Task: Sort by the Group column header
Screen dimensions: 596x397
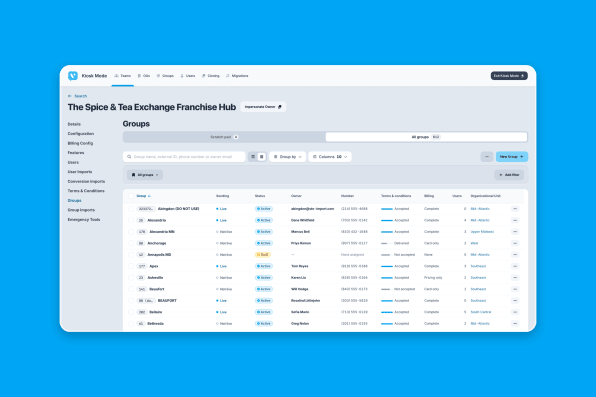Action: coord(143,196)
